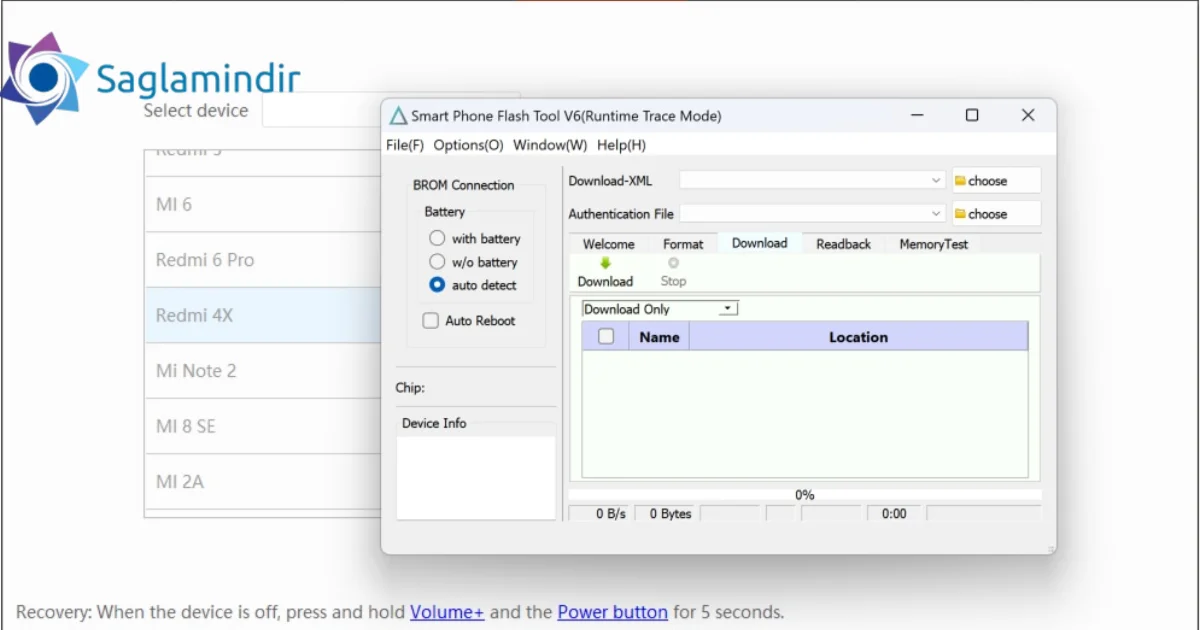Switch to the Download tab
Image resolution: width=1200 pixels, height=630 pixels.
pyautogui.click(x=760, y=243)
